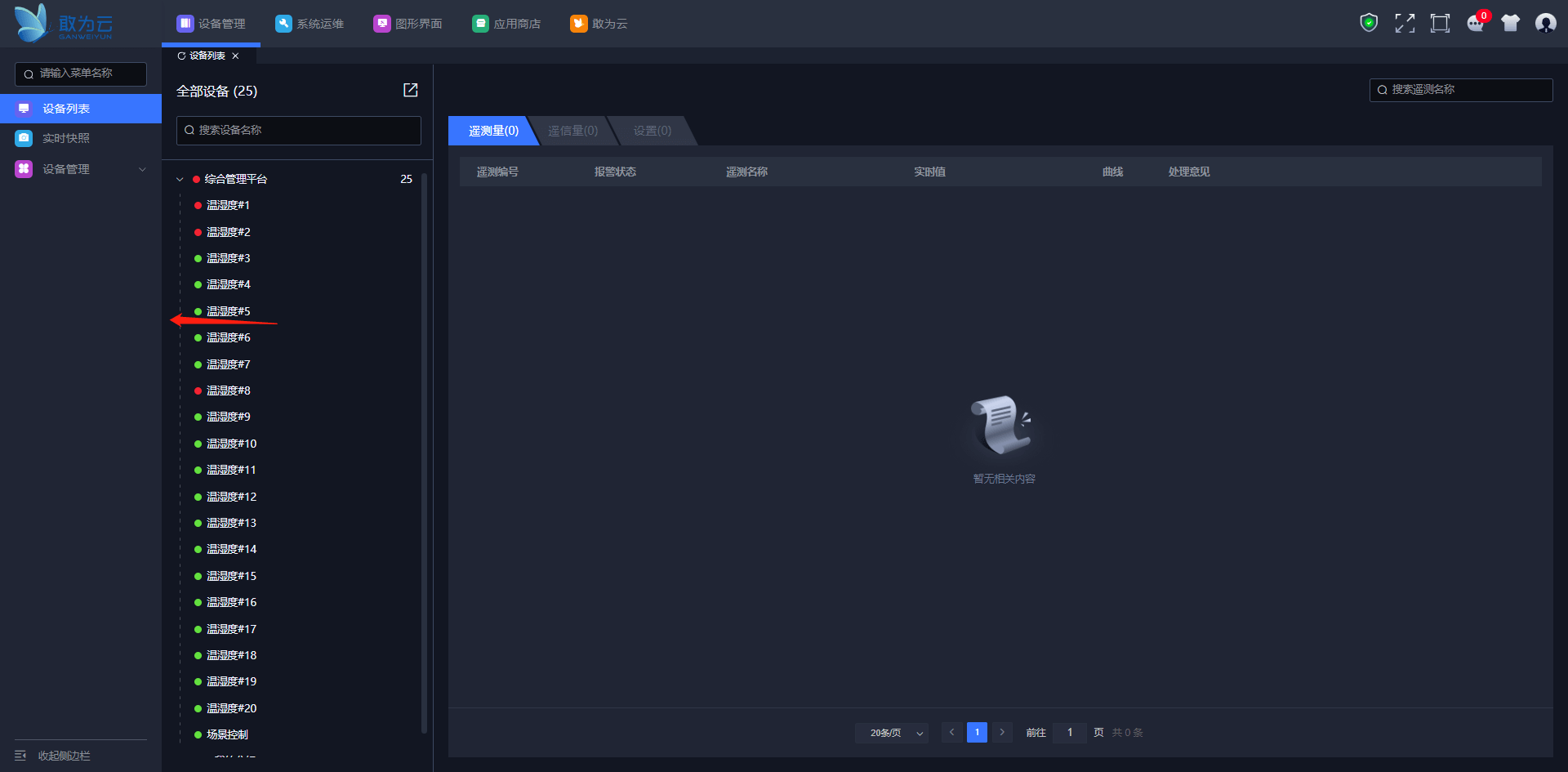Click the 系统运维 wrench icon
This screenshot has width=1568, height=772.
point(283,24)
